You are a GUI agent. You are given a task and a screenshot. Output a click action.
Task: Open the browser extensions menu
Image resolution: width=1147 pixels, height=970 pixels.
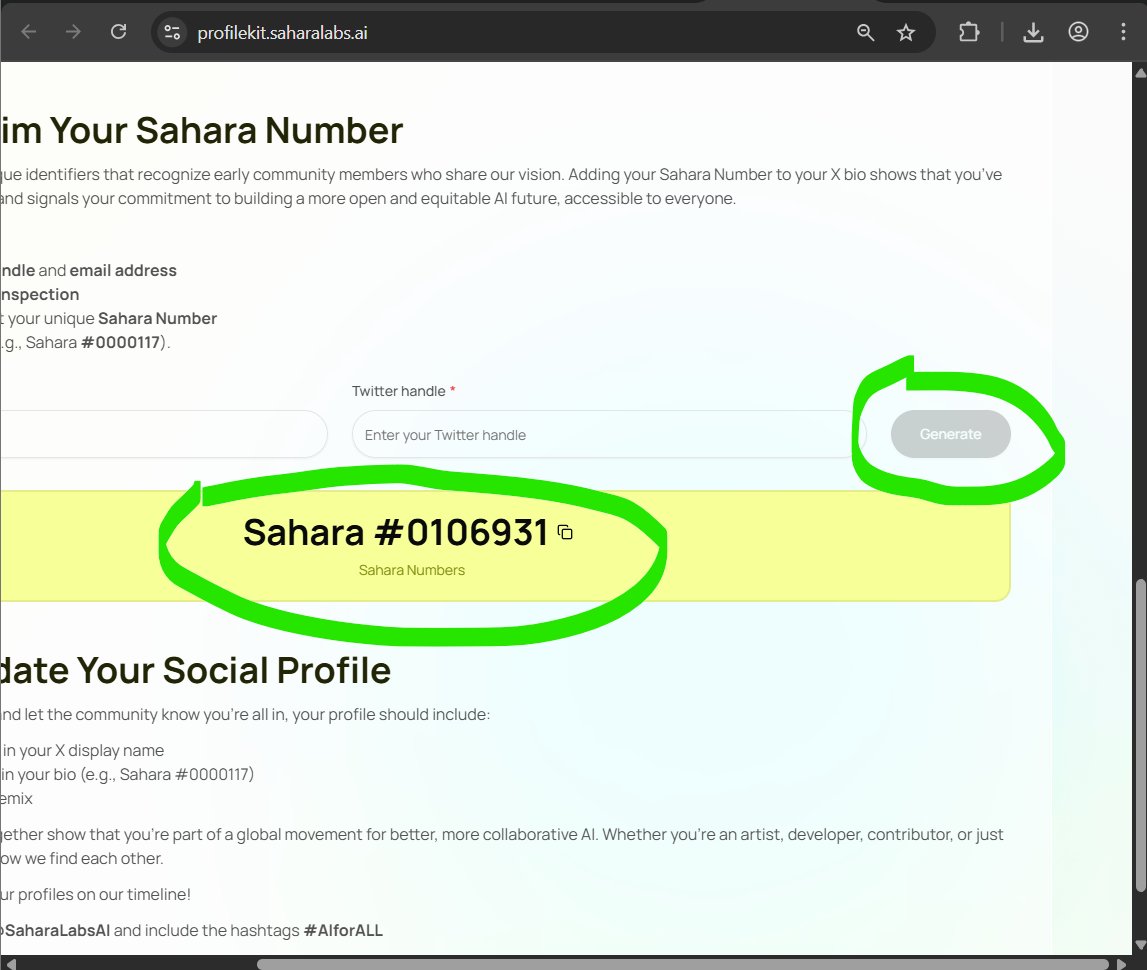(969, 32)
